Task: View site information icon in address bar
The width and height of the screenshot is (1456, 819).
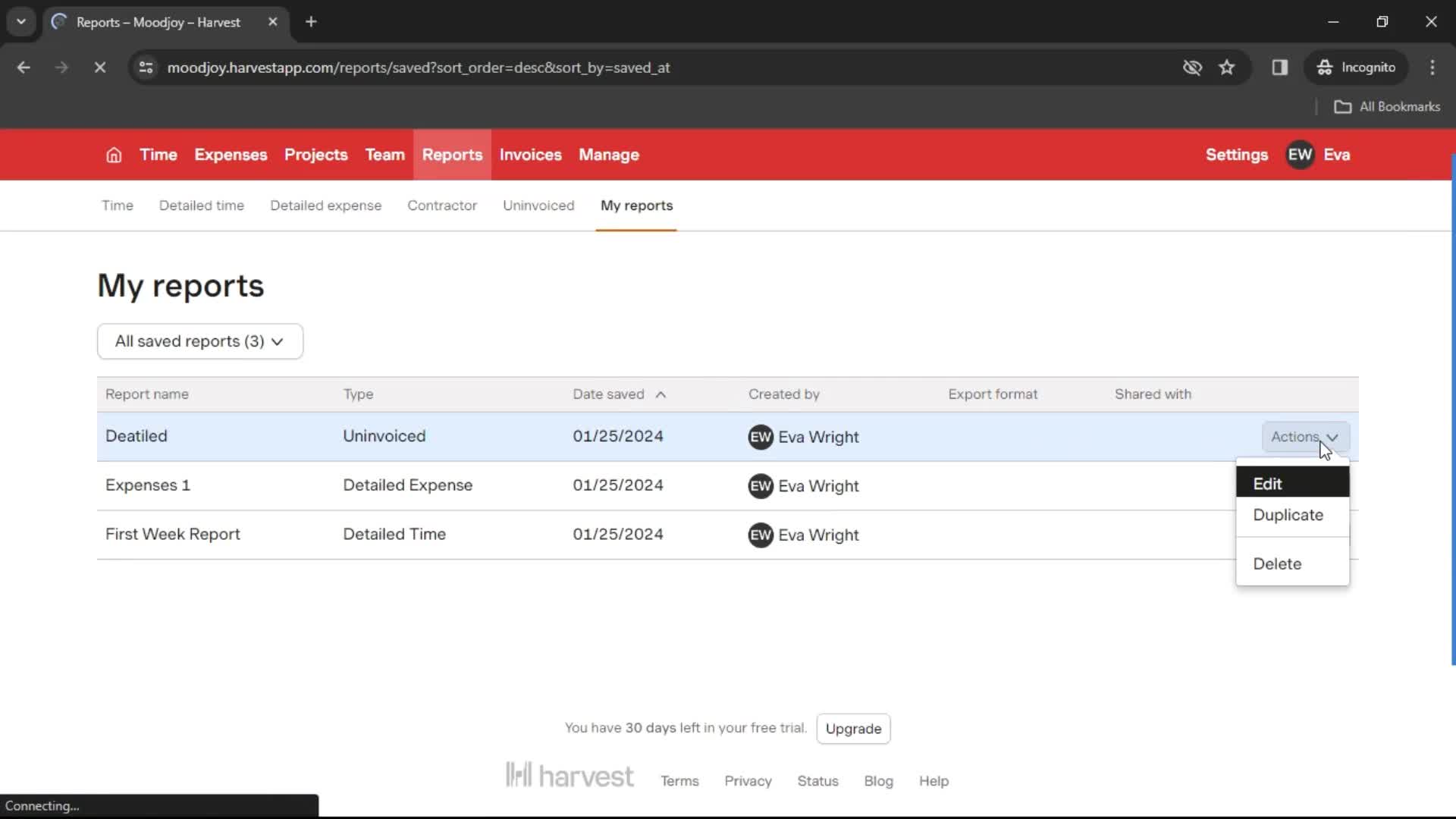Action: tap(146, 67)
